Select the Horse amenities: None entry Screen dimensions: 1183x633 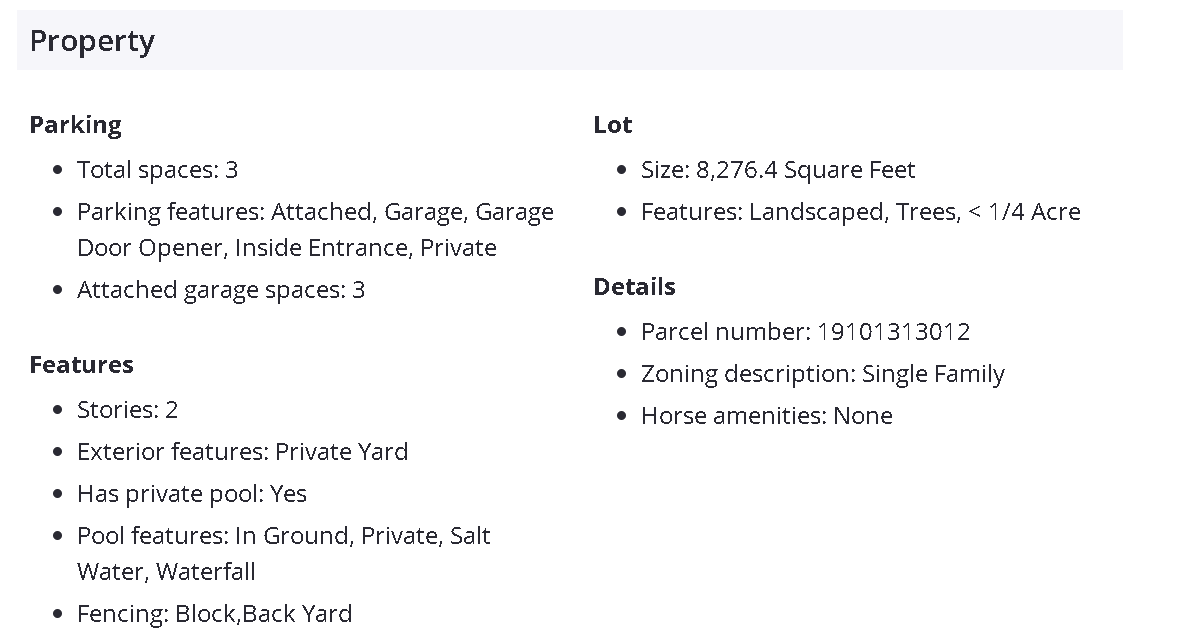766,416
